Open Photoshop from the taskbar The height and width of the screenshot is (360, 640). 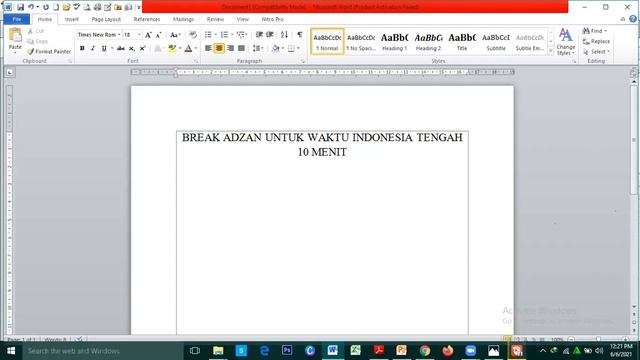(x=287, y=351)
